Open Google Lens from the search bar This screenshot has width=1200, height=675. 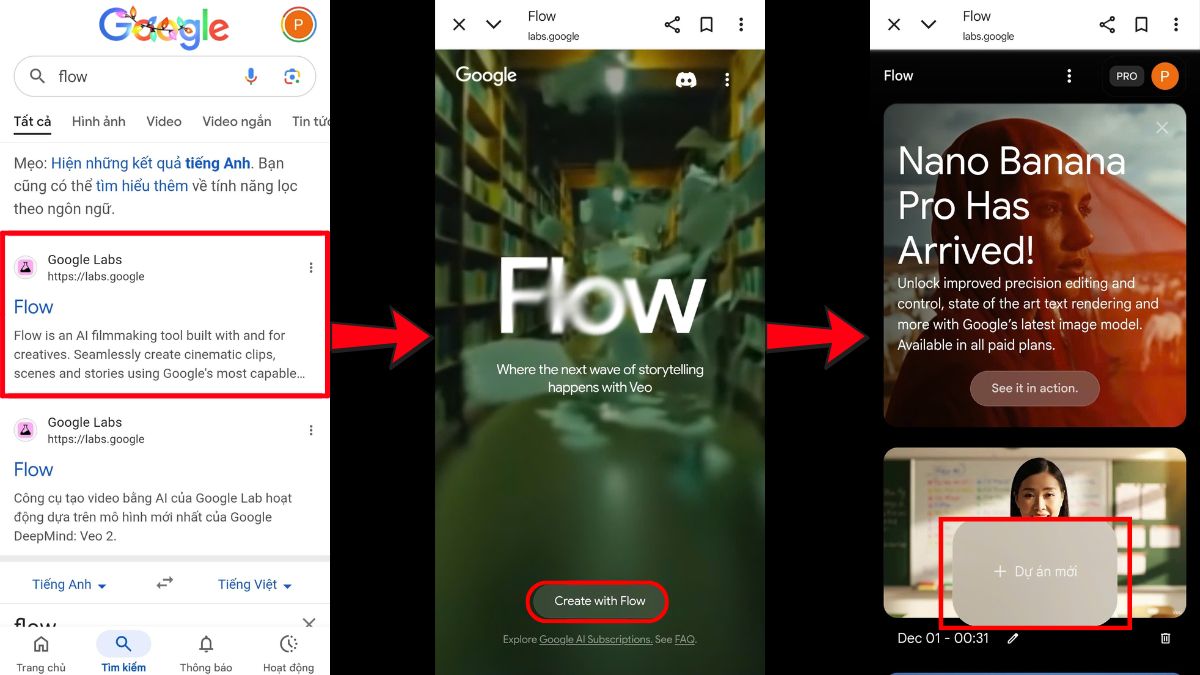291,76
